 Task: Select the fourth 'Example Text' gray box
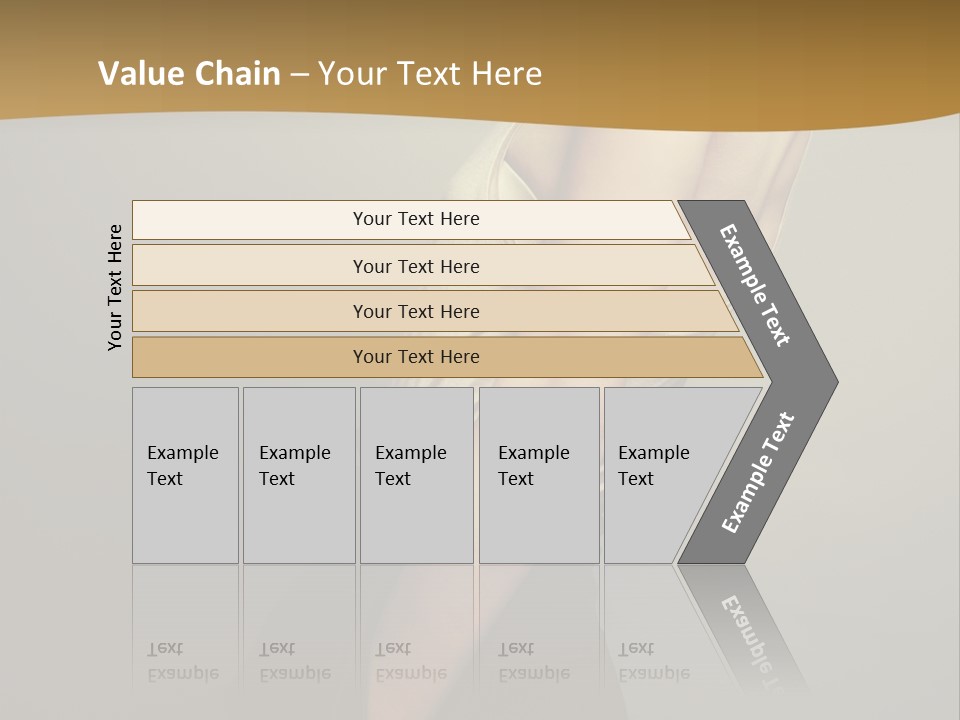pyautogui.click(x=538, y=475)
